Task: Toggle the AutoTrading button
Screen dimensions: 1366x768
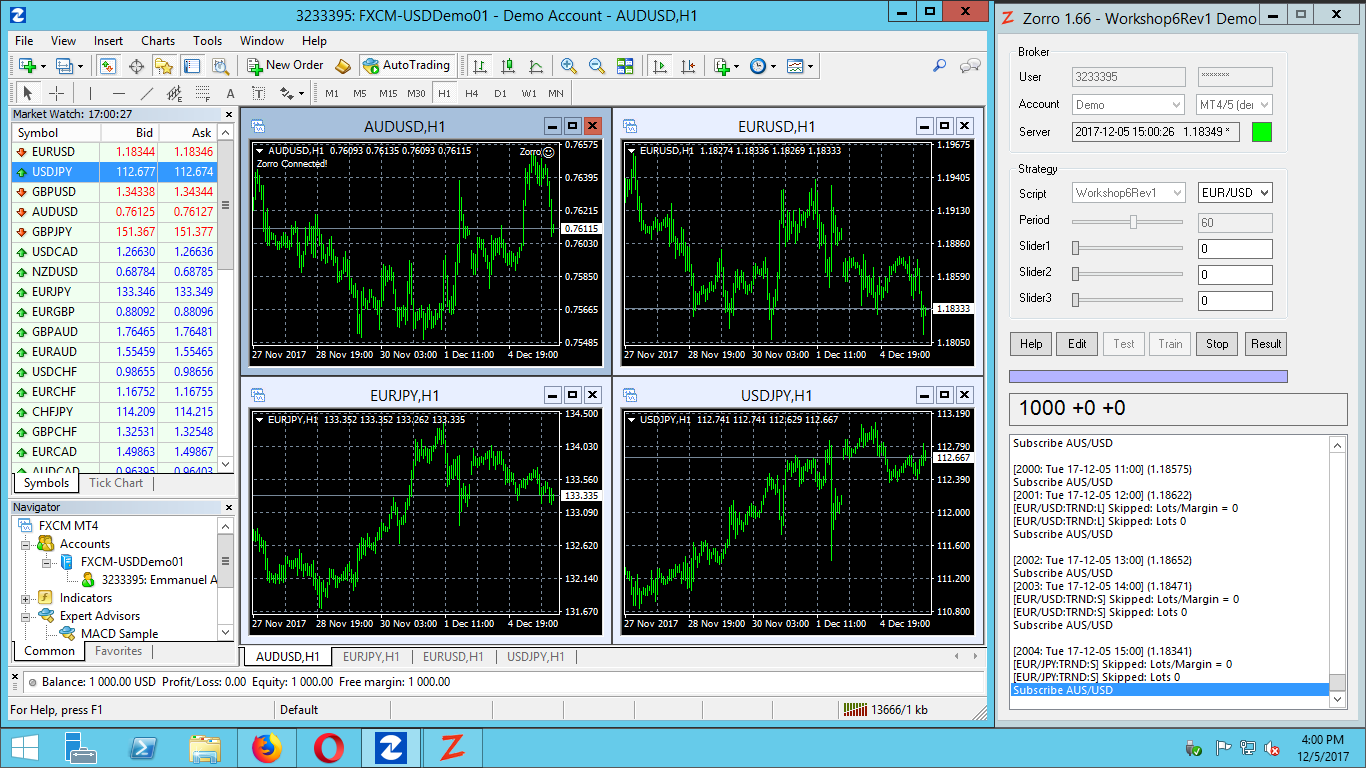Action: (x=406, y=66)
